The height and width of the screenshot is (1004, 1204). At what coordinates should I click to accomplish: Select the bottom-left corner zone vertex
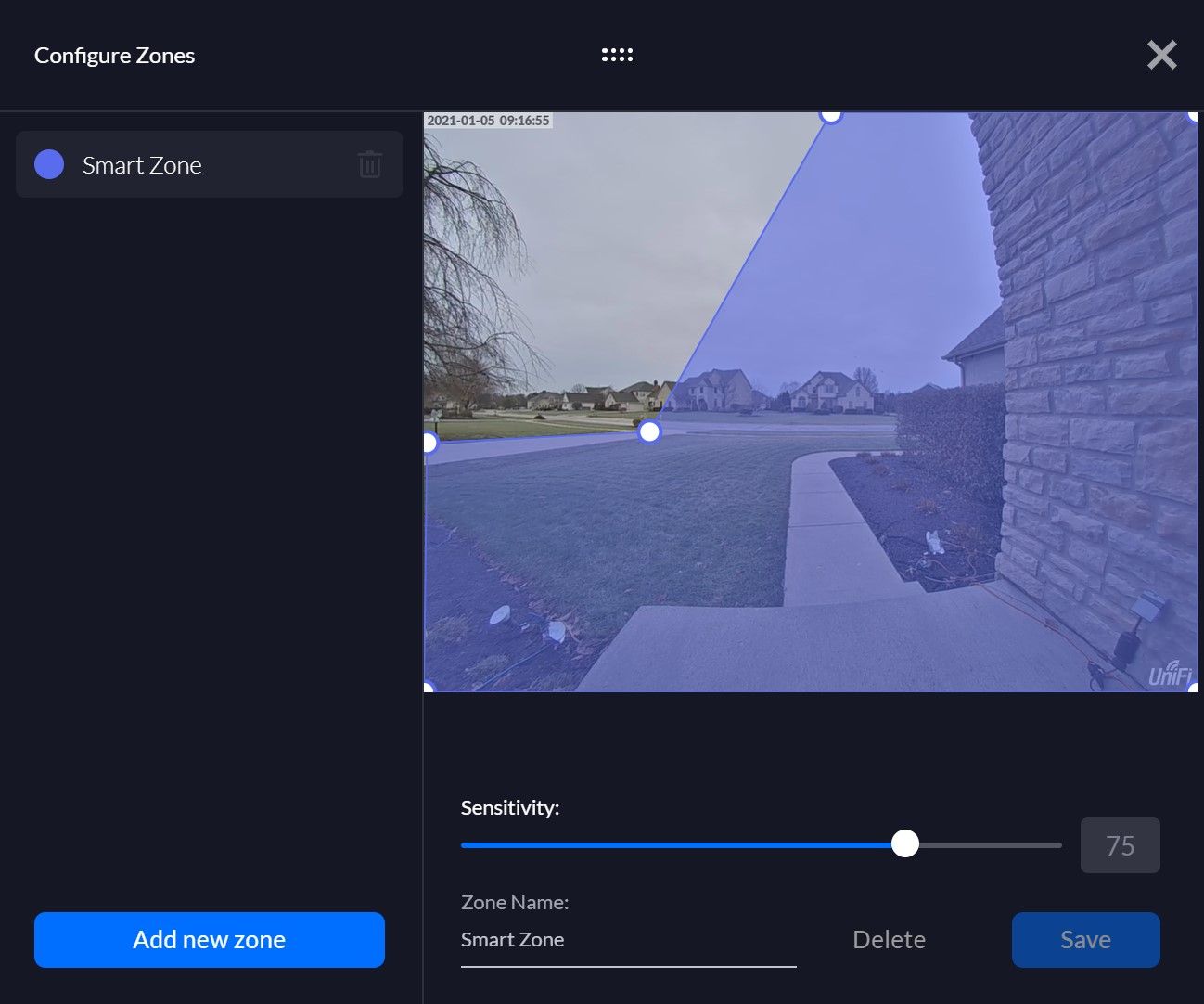pos(429,688)
